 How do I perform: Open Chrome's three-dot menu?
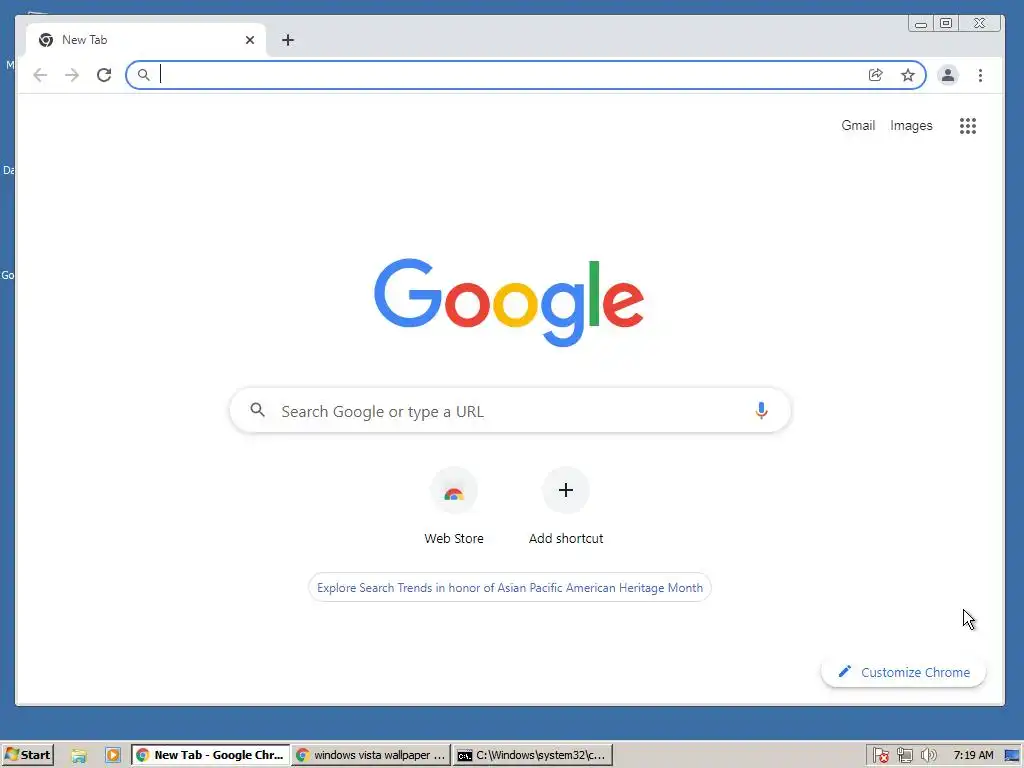[x=980, y=75]
